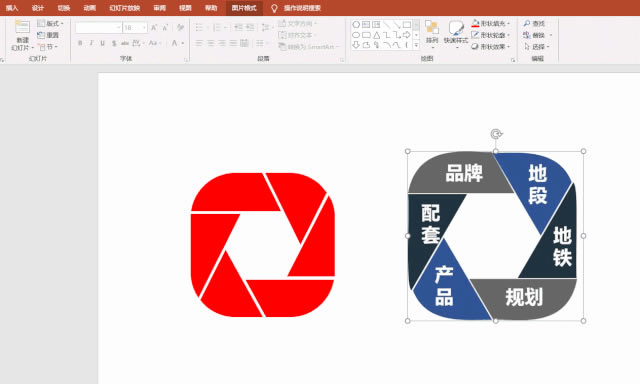Click the Tell Me search box (操作说明搜索)
Image resolution: width=640 pixels, height=384 pixels.
(302, 8)
